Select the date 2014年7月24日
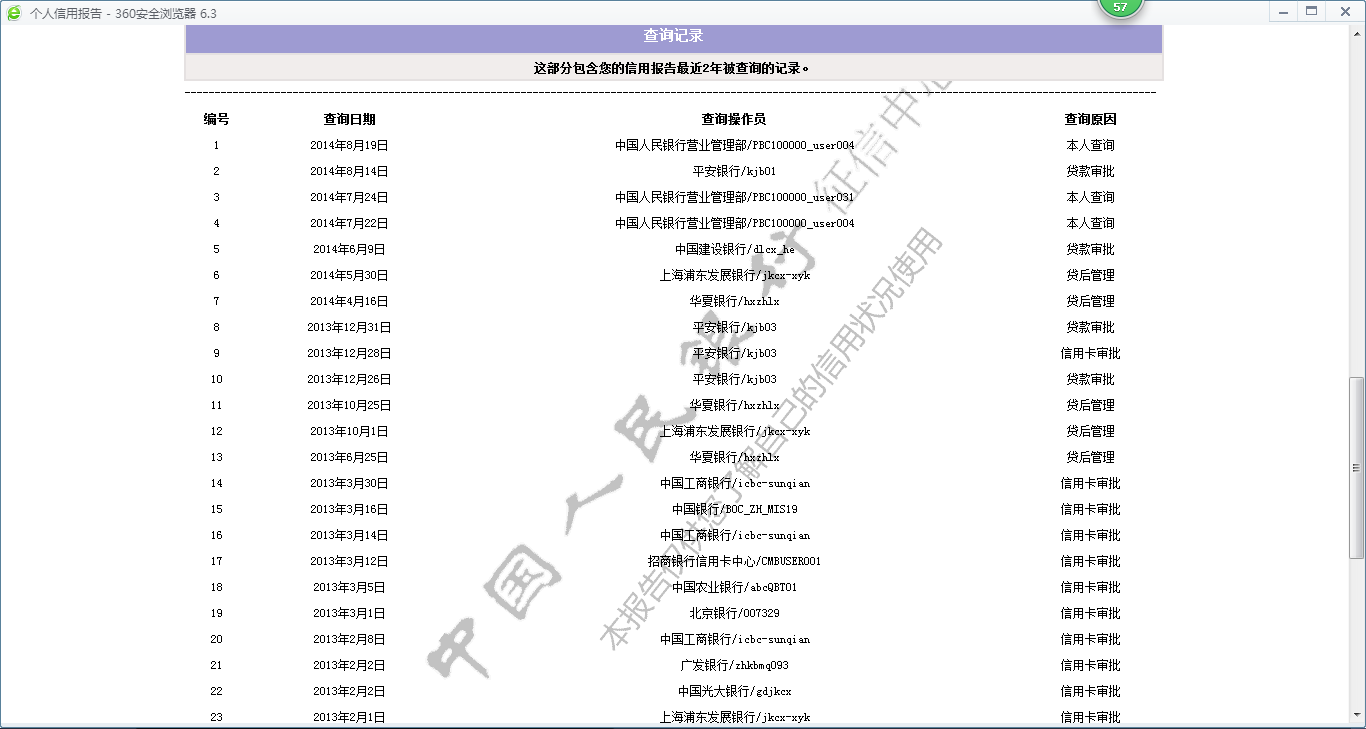Image resolution: width=1366 pixels, height=729 pixels. click(x=349, y=197)
